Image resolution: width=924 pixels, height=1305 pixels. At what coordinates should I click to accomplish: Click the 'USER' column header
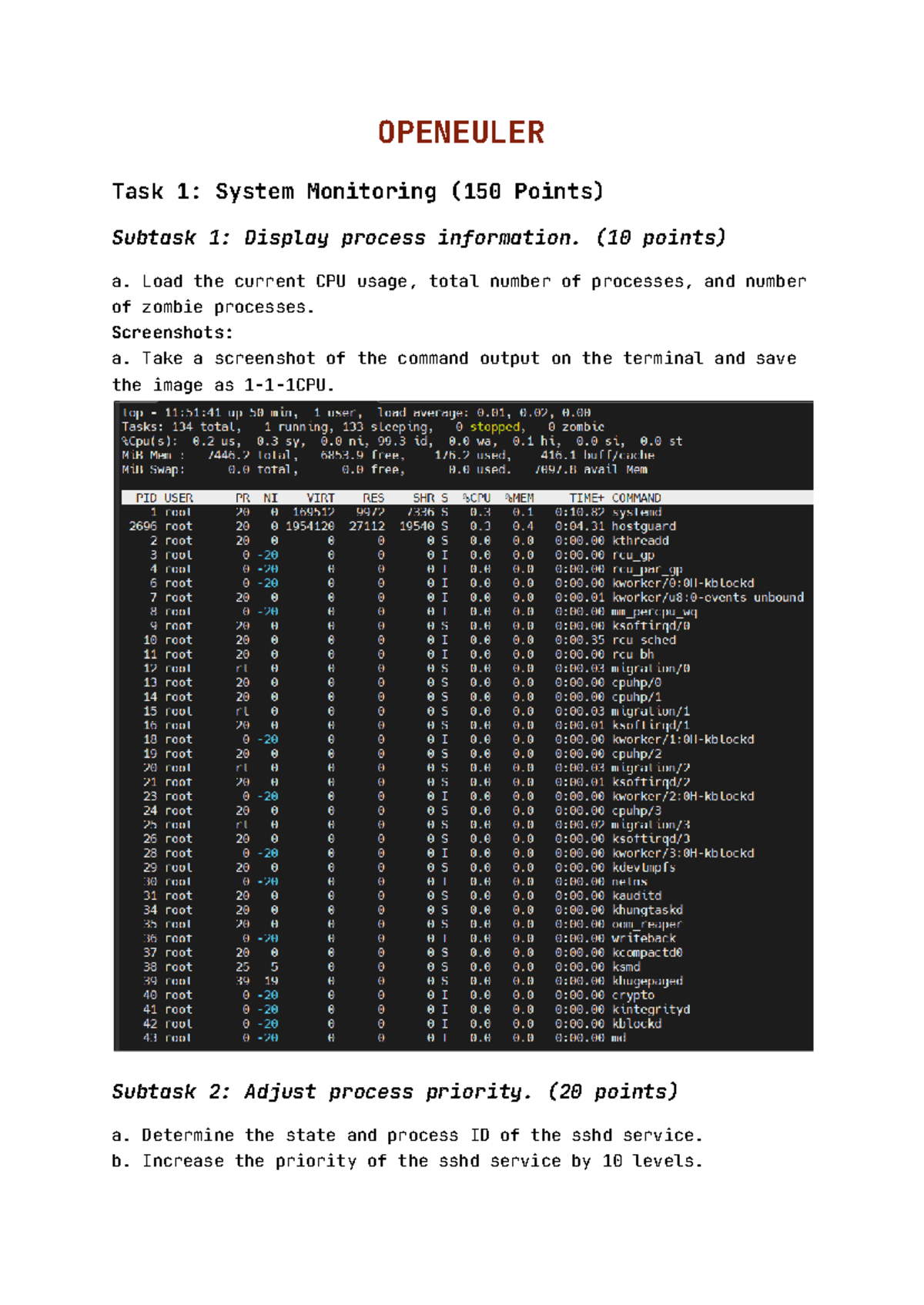(x=179, y=498)
